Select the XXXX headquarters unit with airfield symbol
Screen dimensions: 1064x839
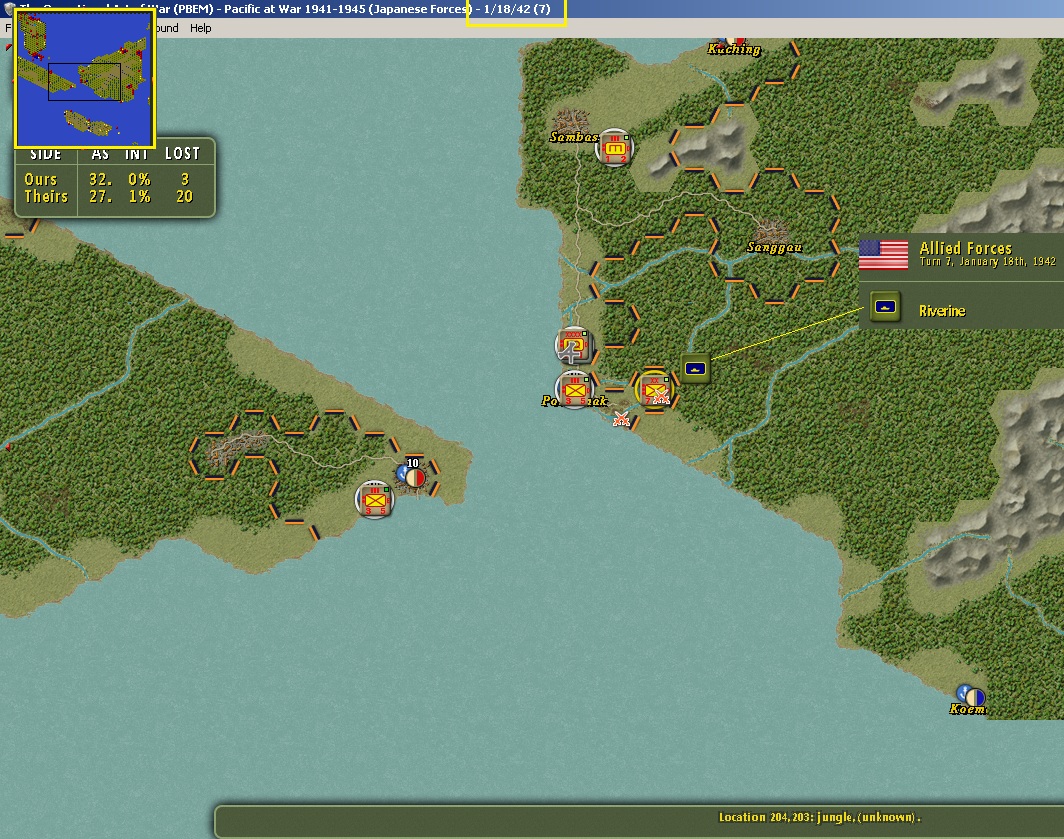click(x=573, y=345)
